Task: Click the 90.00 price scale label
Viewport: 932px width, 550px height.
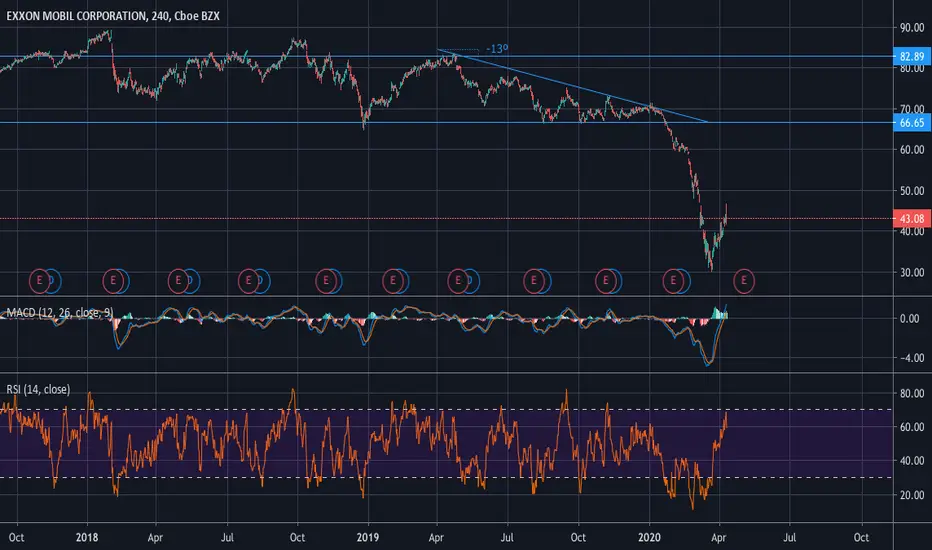Action: [x=912, y=27]
